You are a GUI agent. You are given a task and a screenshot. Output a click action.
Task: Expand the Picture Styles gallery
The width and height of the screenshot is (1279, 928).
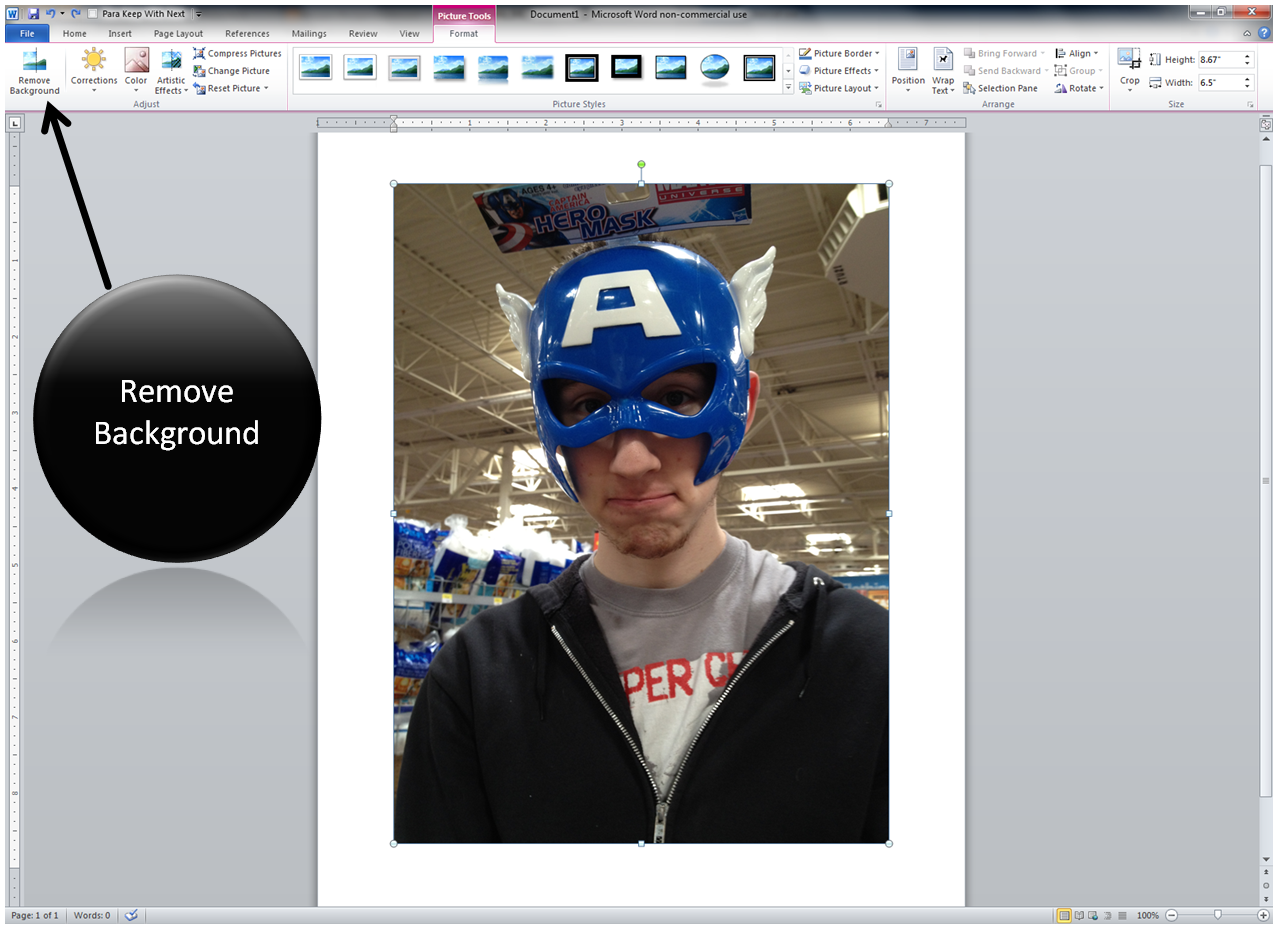(789, 88)
